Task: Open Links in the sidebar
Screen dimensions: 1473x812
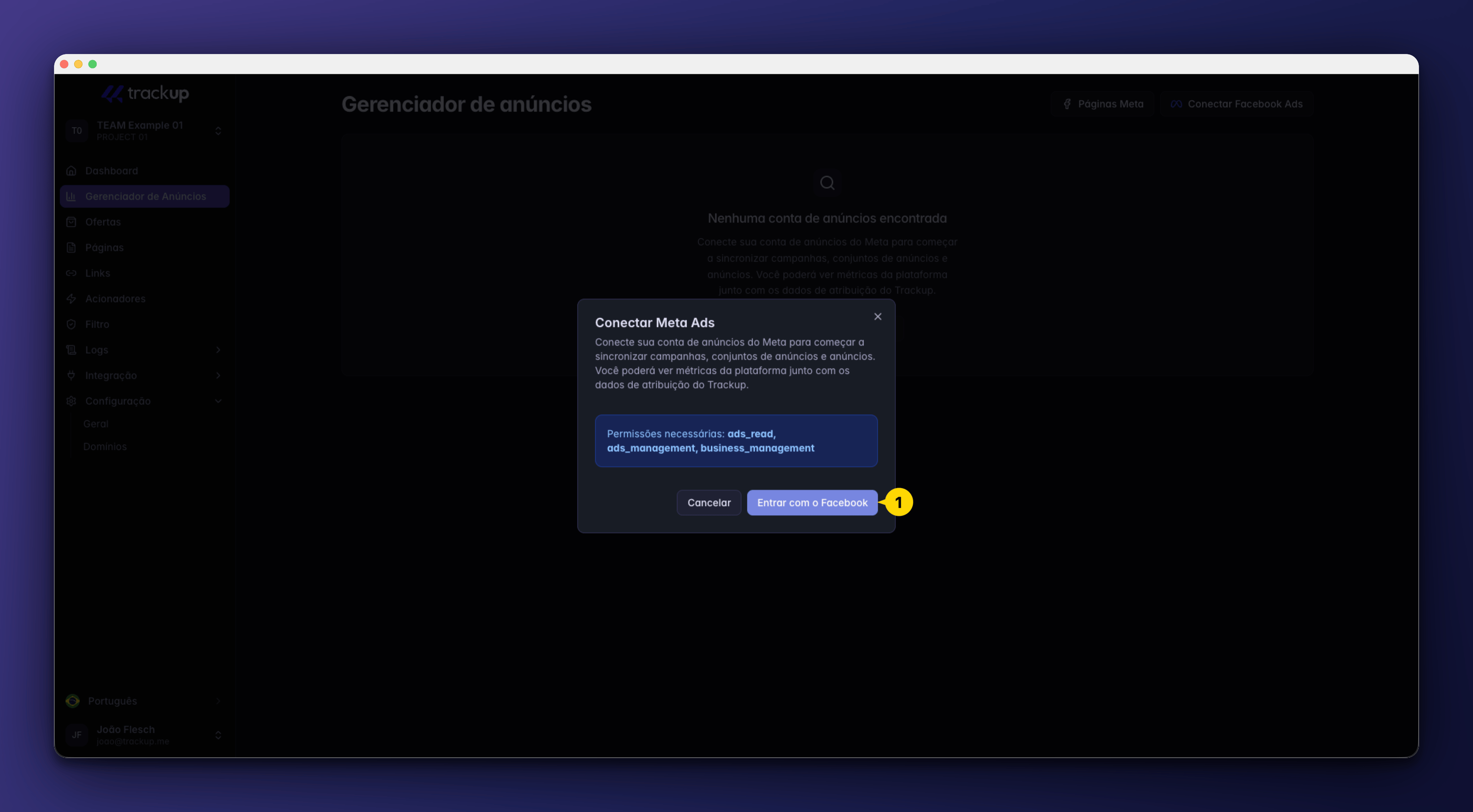Action: (145, 273)
